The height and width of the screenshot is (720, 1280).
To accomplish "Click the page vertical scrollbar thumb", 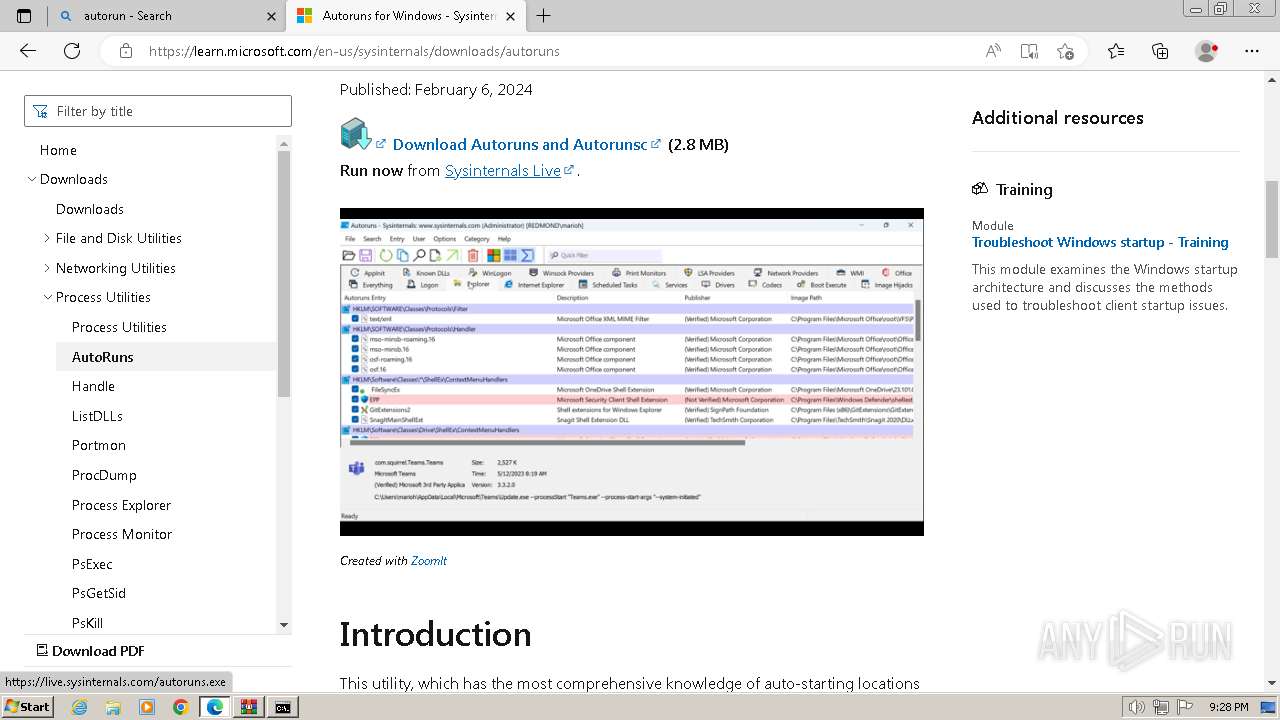I will pyautogui.click(x=1272, y=219).
